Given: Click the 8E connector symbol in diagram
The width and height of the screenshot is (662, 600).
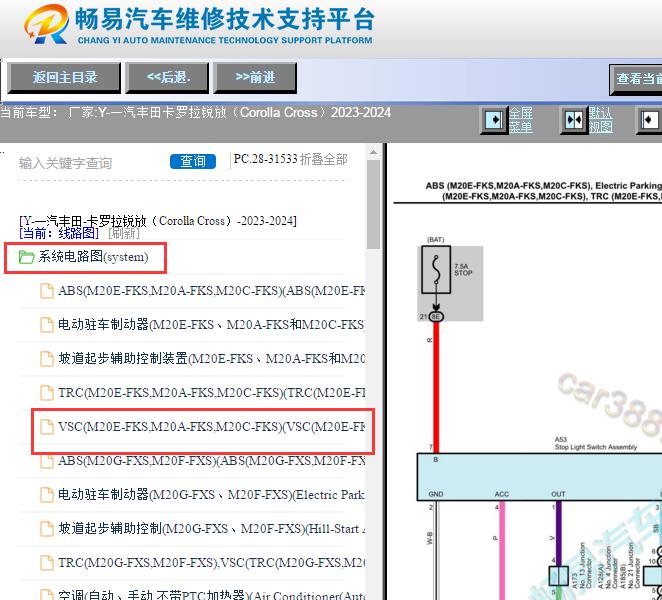Looking at the screenshot, I should click(x=436, y=317).
